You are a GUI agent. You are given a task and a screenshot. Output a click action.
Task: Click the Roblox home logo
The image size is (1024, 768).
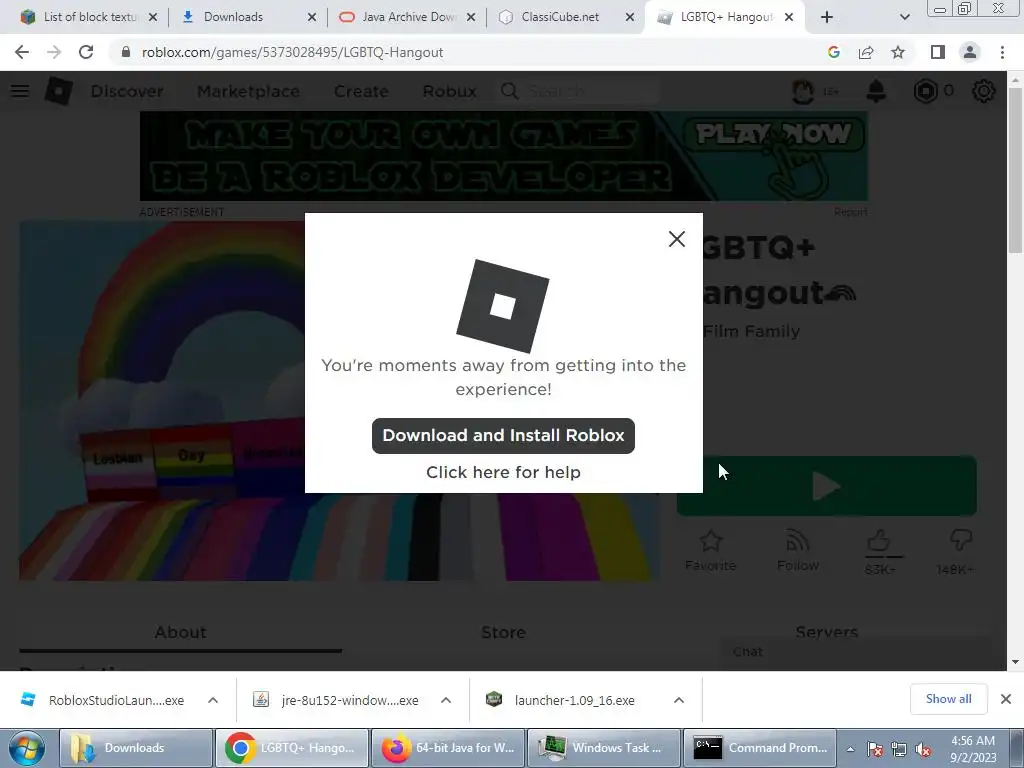(x=58, y=91)
